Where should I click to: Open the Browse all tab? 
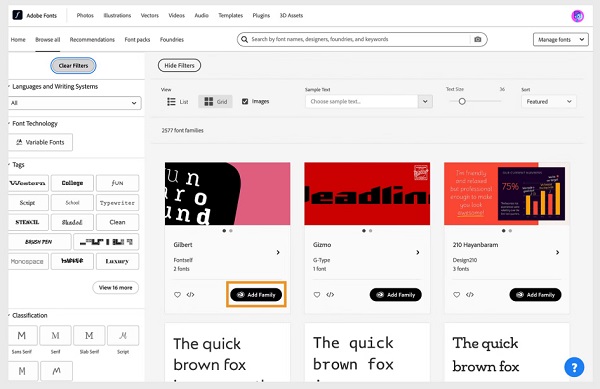(x=47, y=39)
